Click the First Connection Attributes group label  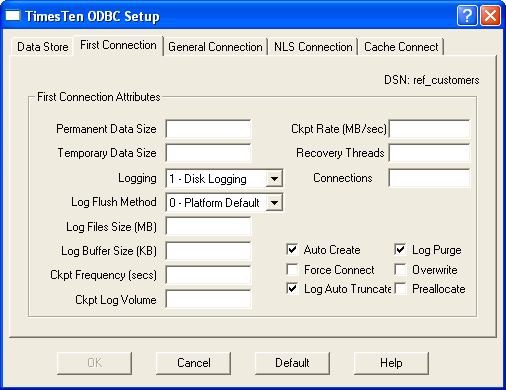pos(99,97)
